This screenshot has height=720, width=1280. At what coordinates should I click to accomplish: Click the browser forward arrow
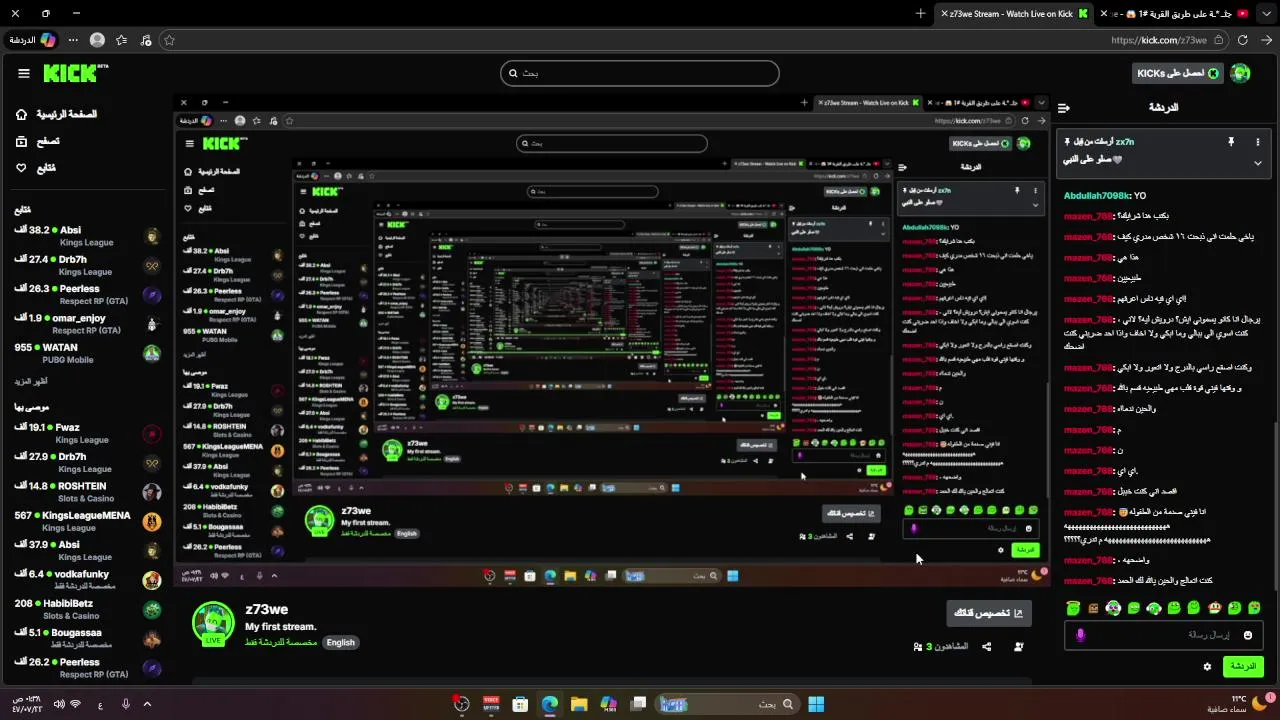[x=1266, y=40]
